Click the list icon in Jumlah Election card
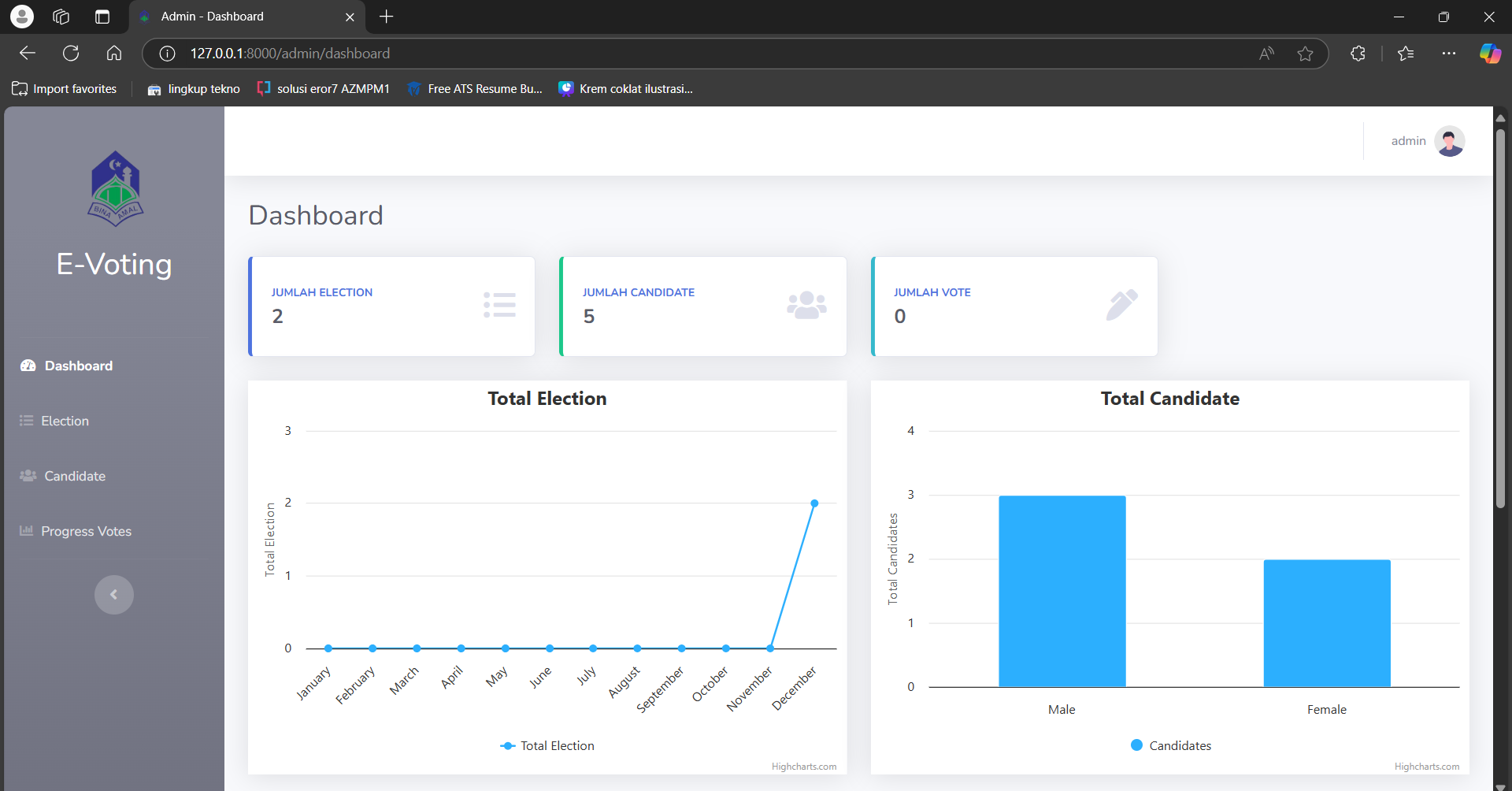 499,305
